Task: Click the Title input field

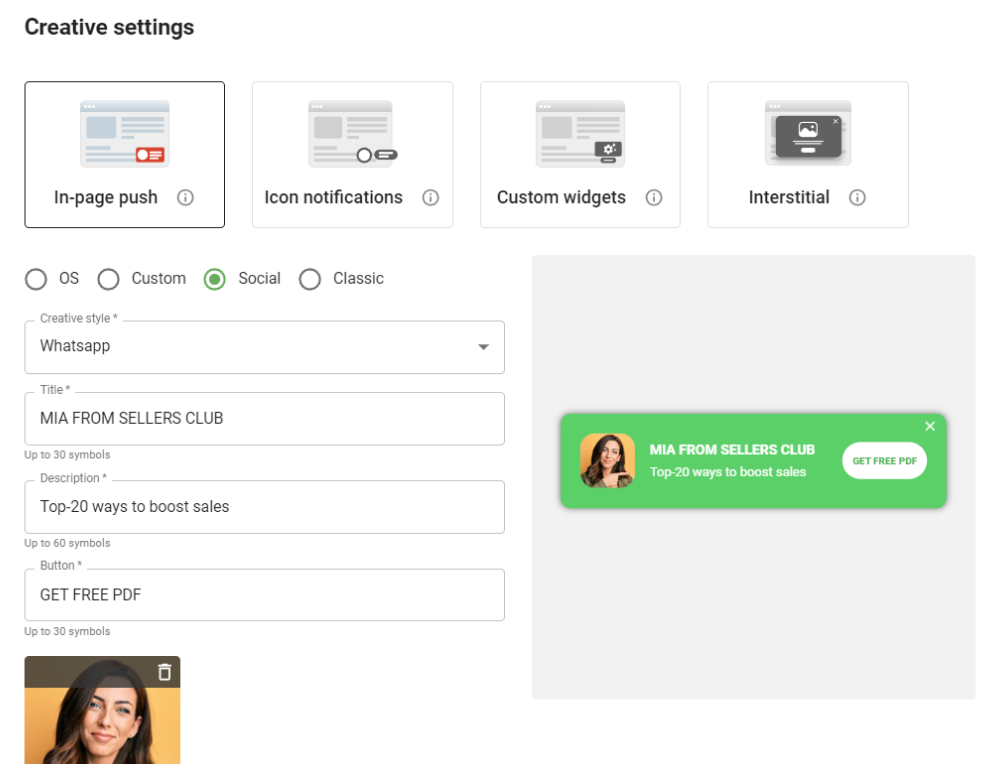Action: (264, 418)
